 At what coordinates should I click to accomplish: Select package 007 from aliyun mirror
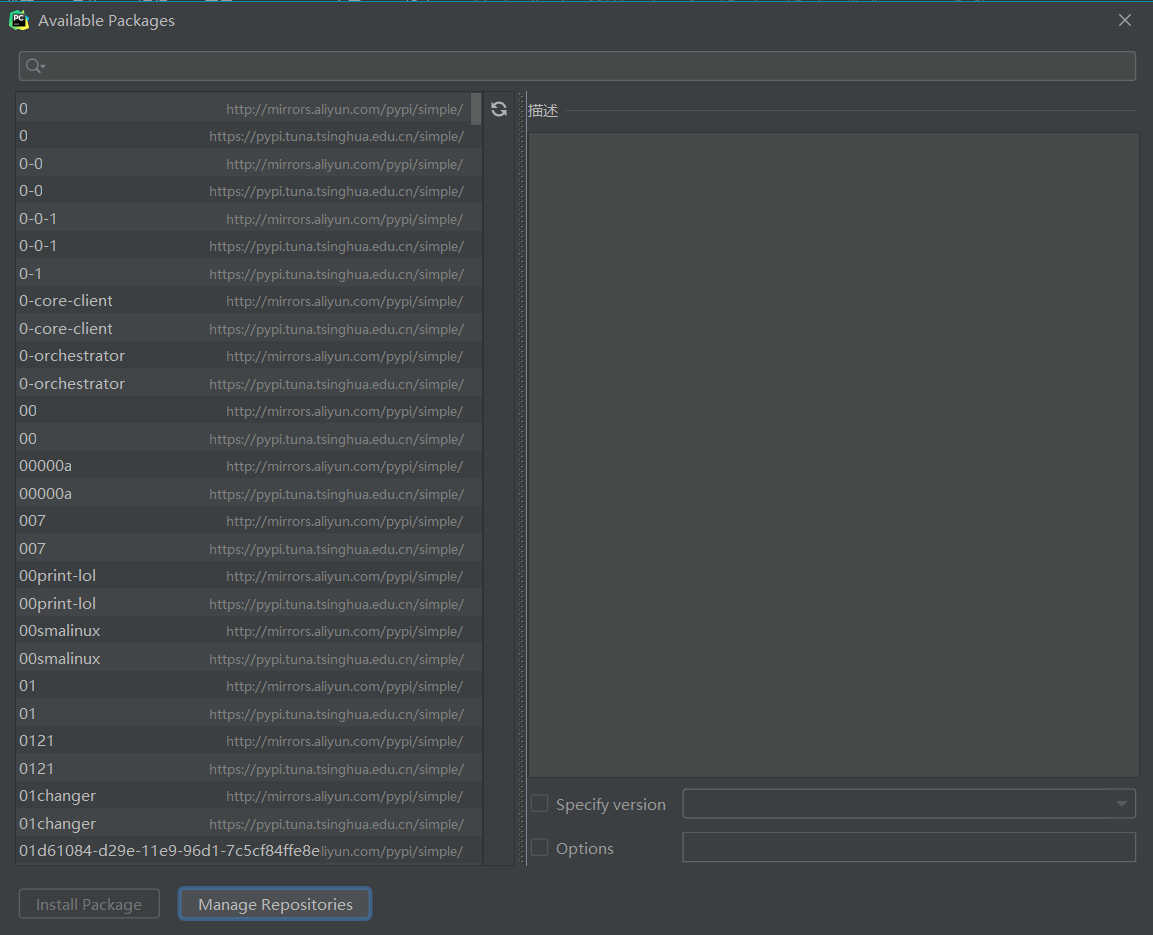click(249, 521)
